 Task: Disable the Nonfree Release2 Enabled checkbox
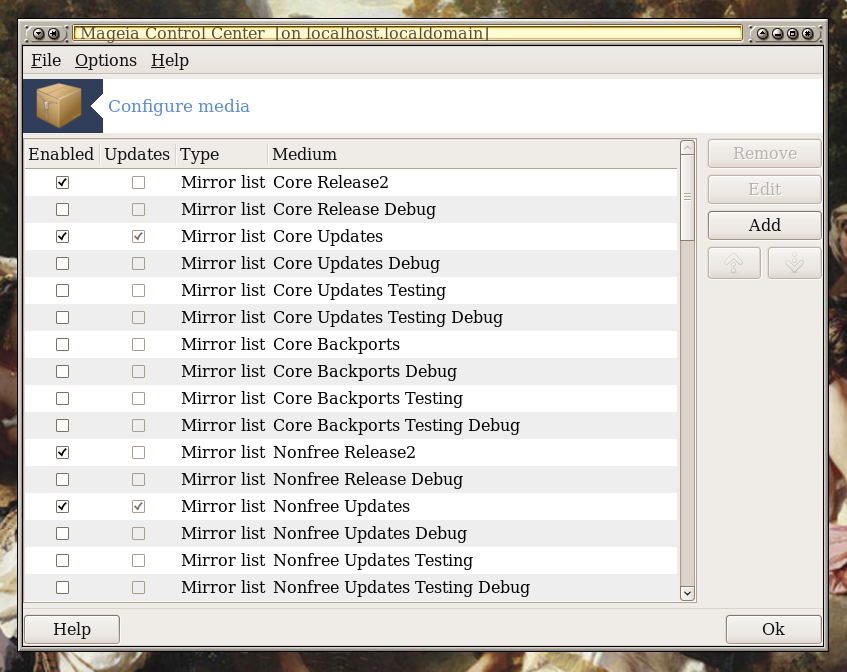tap(63, 453)
